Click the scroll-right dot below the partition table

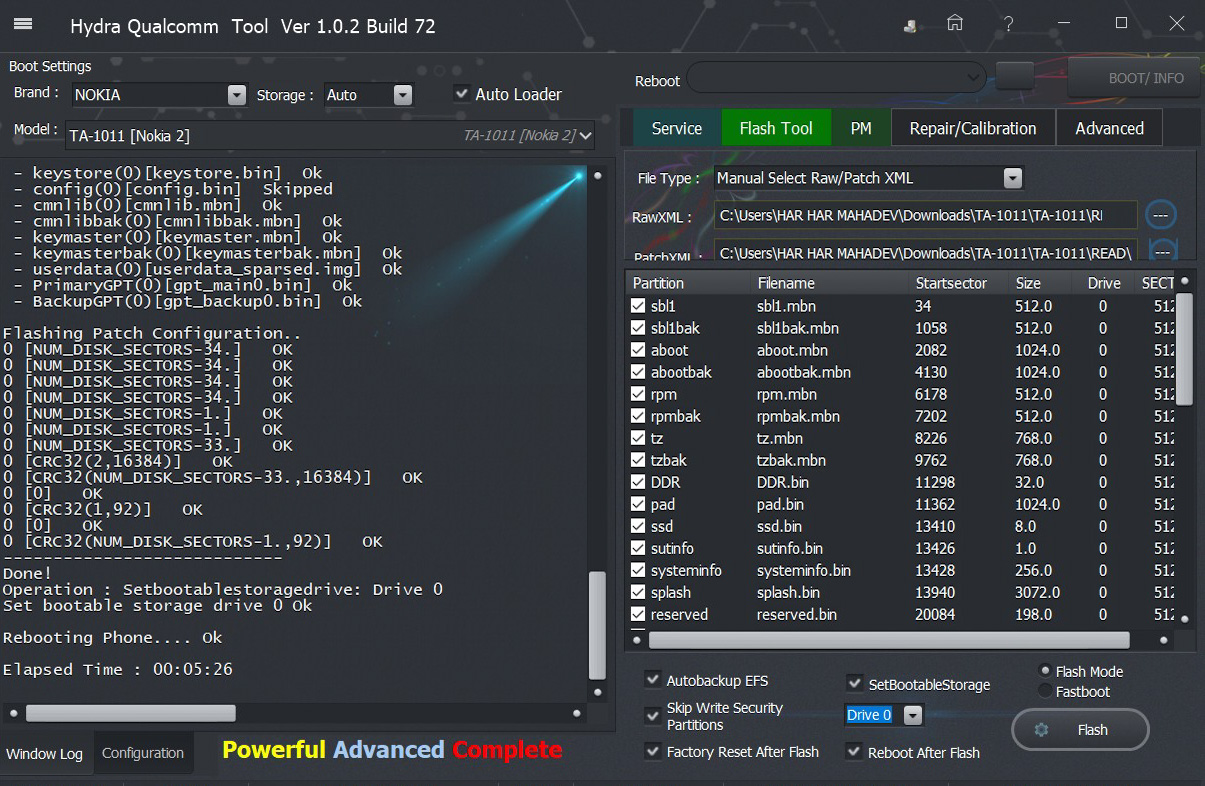point(1163,640)
